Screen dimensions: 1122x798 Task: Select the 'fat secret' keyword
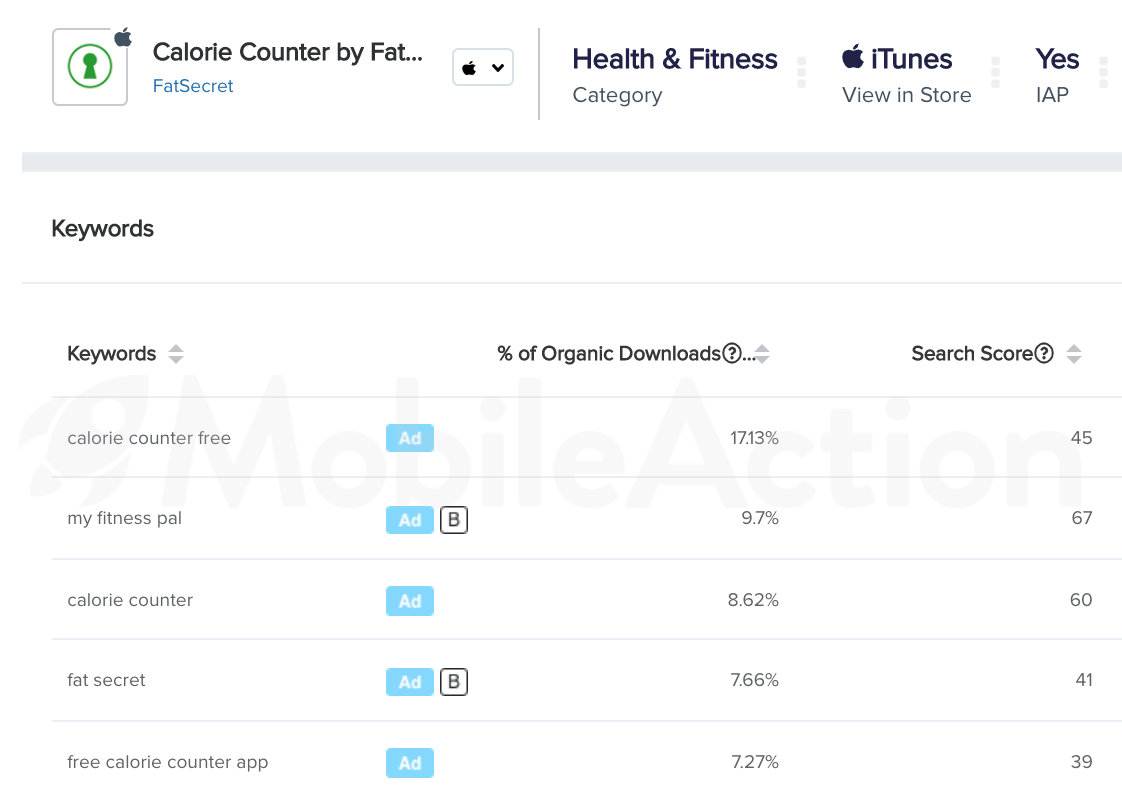(106, 680)
